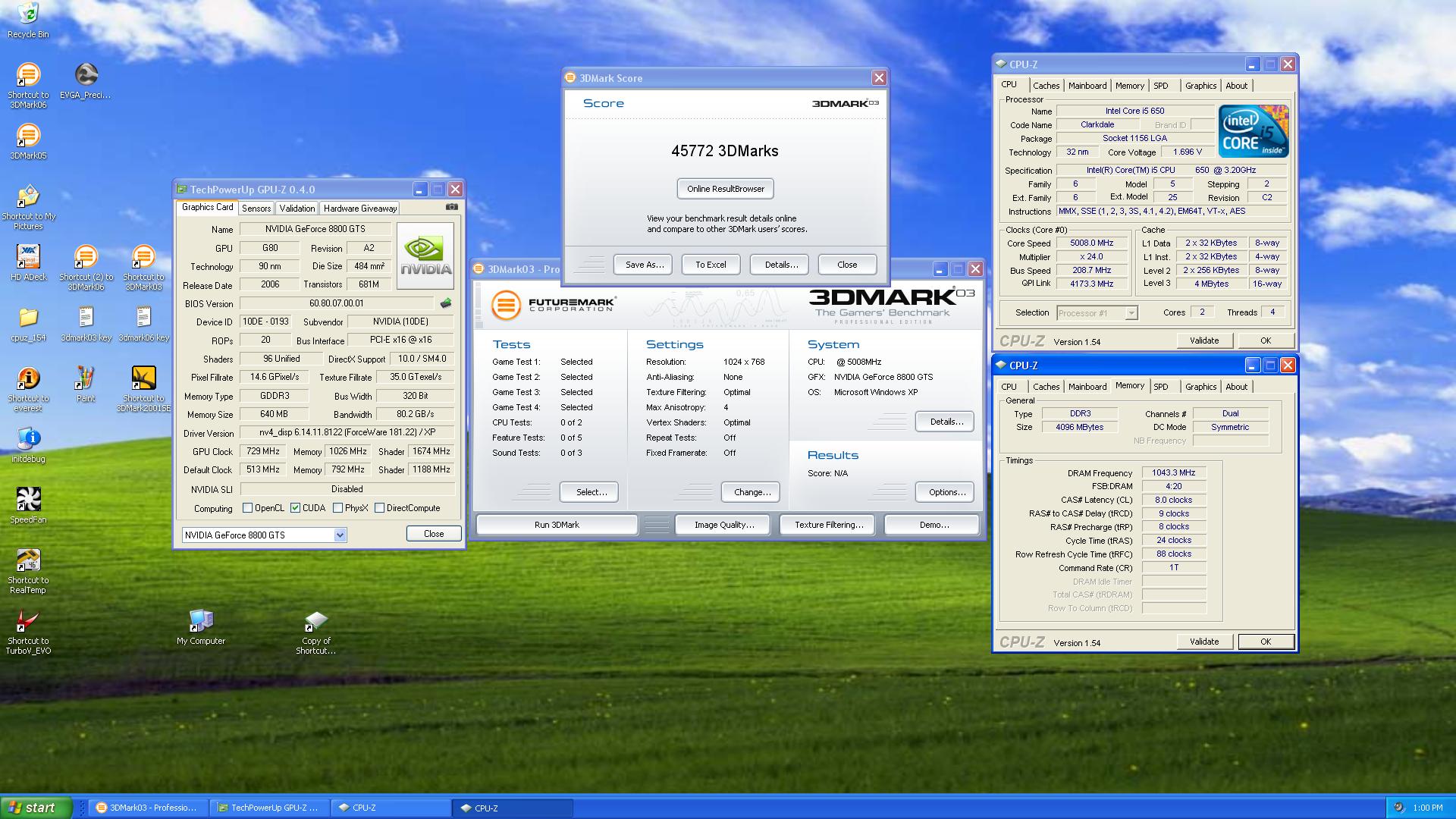Image resolution: width=1456 pixels, height=819 pixels.
Task: Open the SpeedFan desktop shortcut
Action: point(28,500)
